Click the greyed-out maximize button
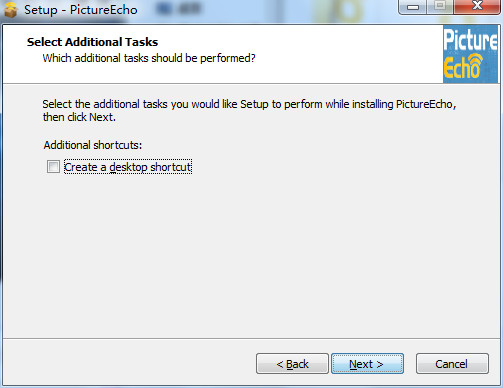This screenshot has width=503, height=388. click(x=440, y=7)
